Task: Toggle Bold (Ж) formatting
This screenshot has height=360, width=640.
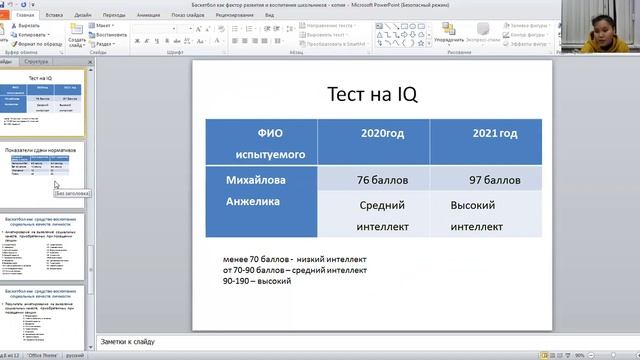Action: coord(137,41)
